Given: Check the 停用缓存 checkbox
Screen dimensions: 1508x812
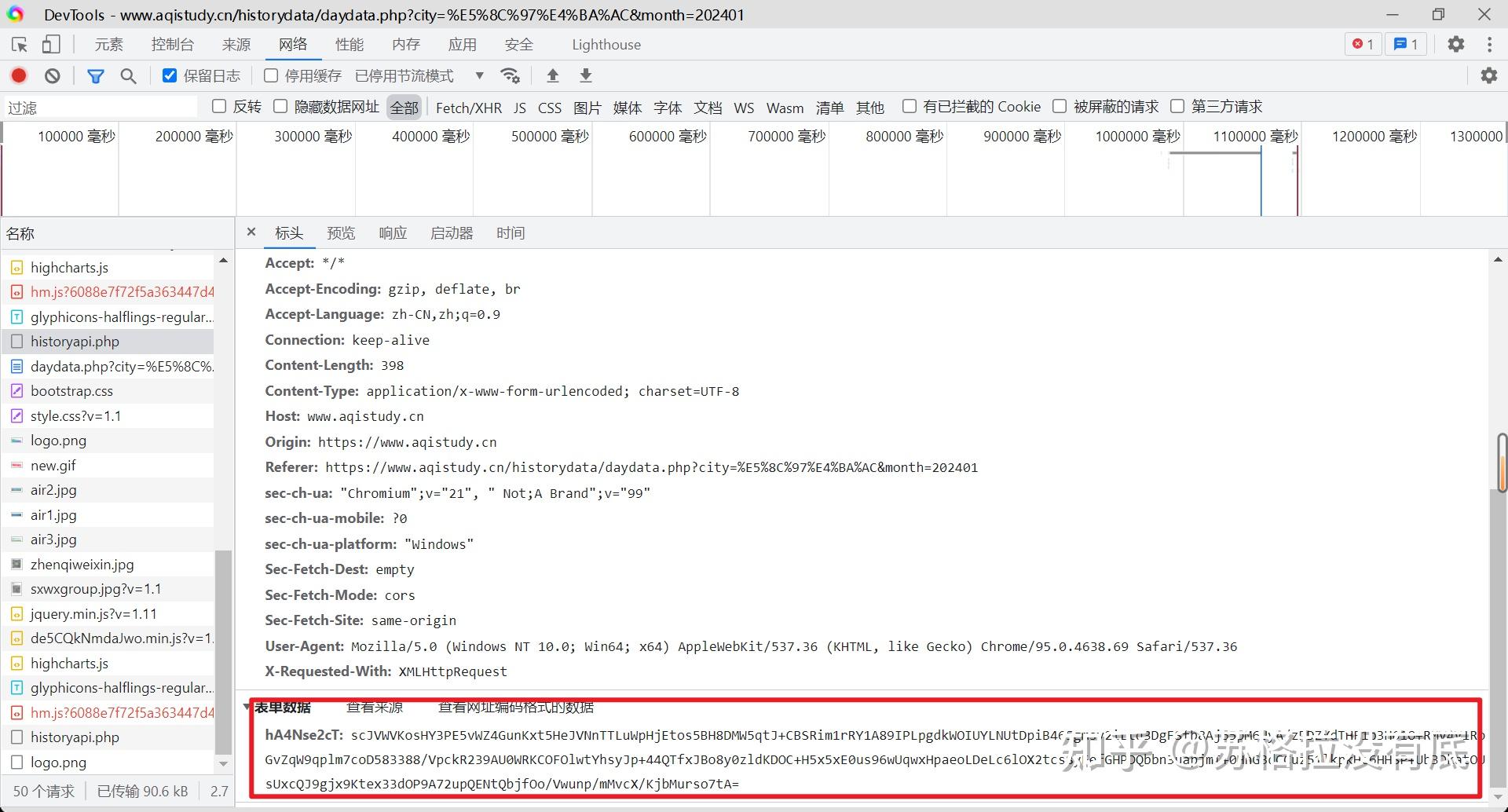Looking at the screenshot, I should tap(270, 75).
